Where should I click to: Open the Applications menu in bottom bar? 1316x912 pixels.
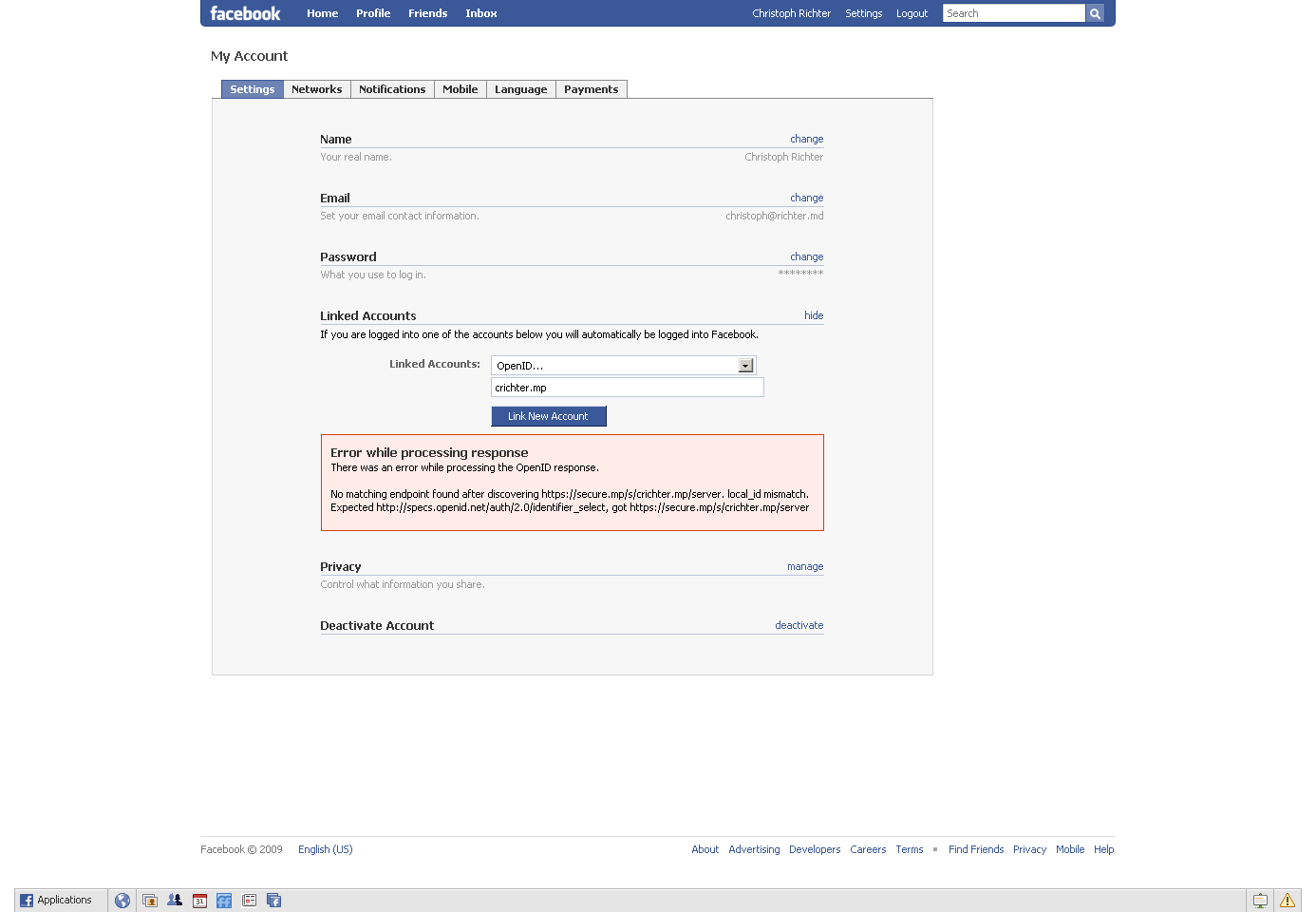pos(56,900)
